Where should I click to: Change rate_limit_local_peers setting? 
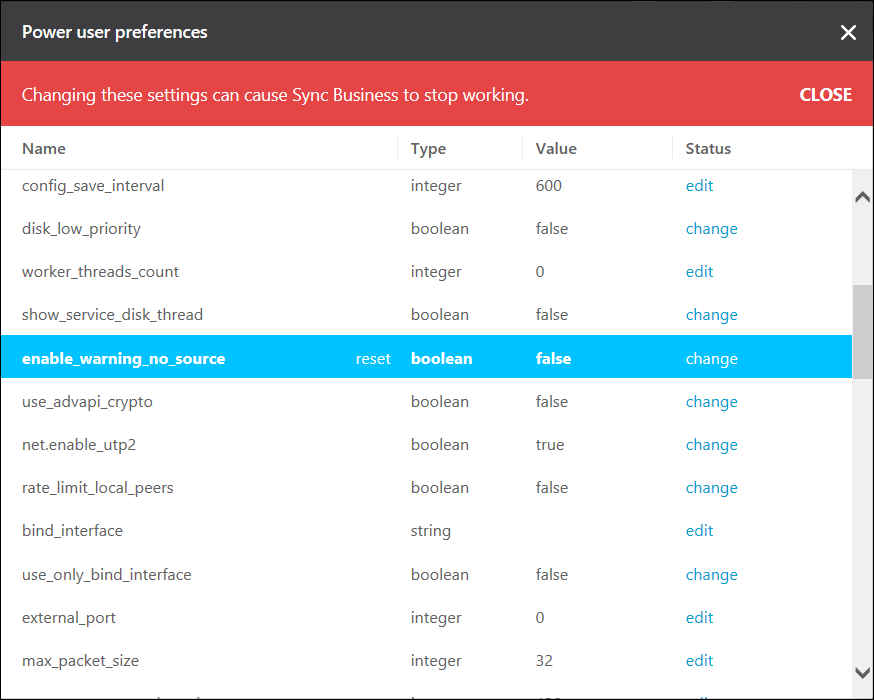click(x=711, y=488)
